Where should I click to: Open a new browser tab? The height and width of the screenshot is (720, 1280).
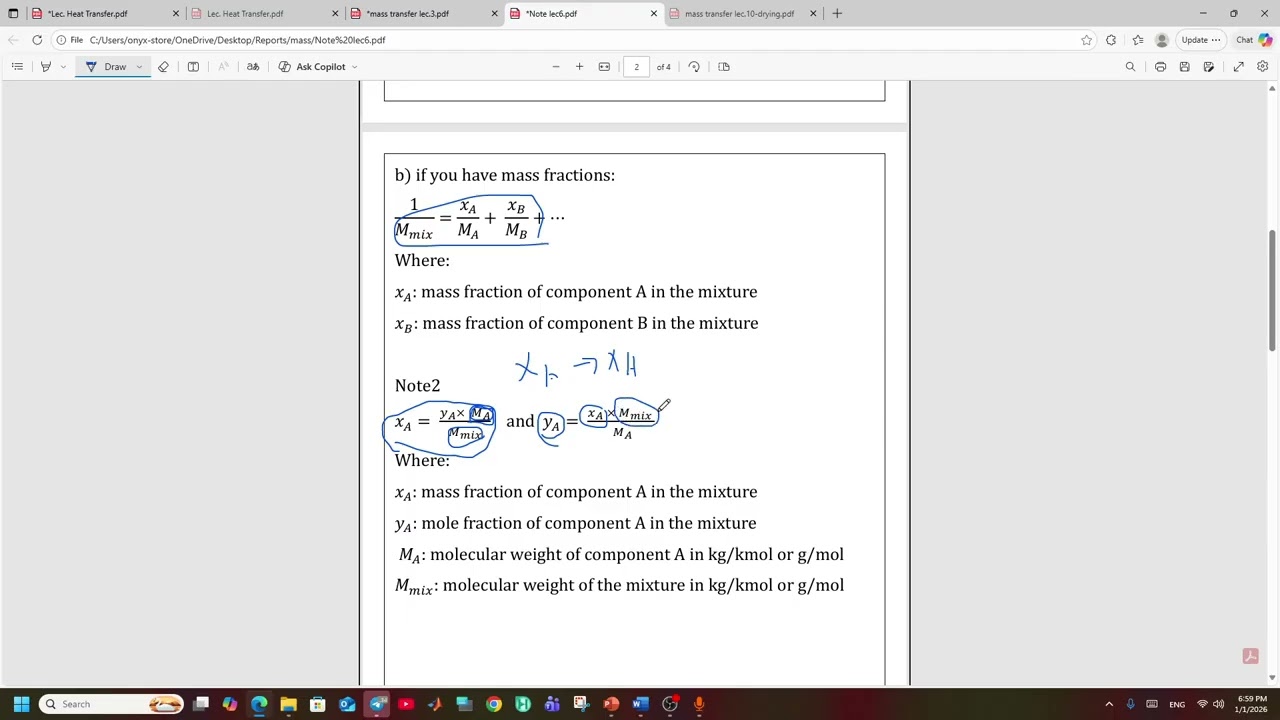837,14
